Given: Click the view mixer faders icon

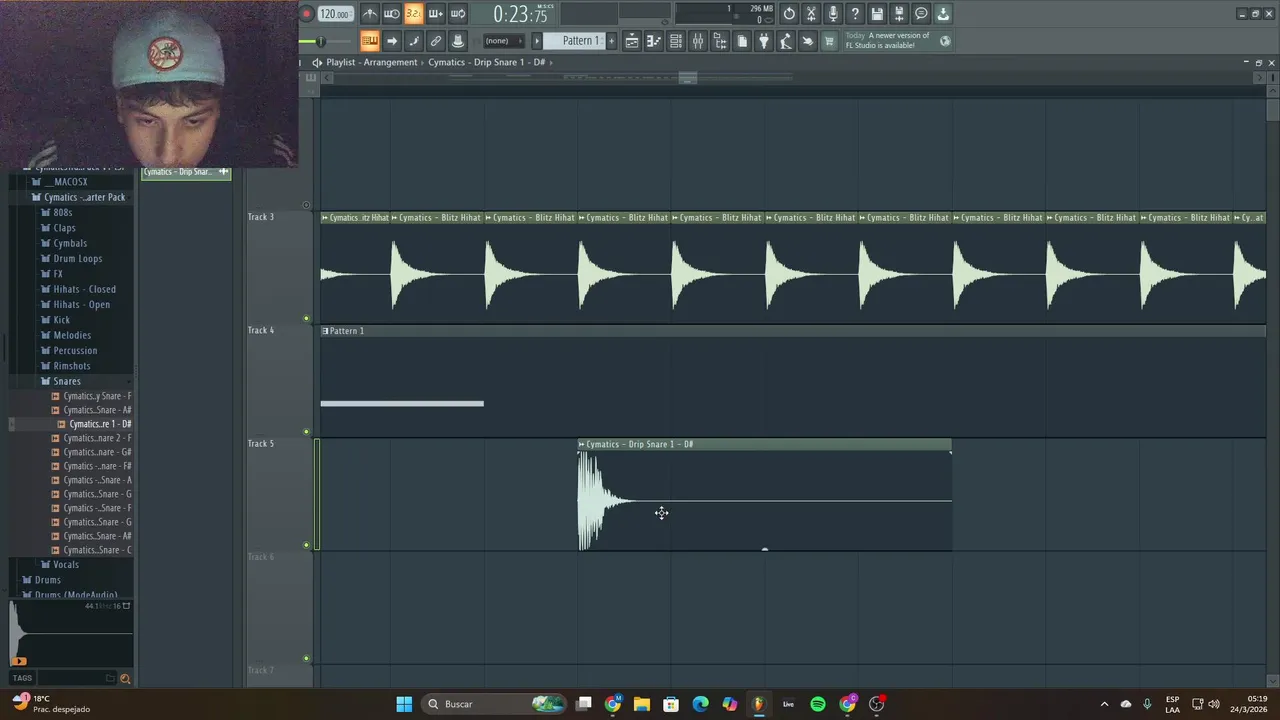Looking at the screenshot, I should pos(698,41).
